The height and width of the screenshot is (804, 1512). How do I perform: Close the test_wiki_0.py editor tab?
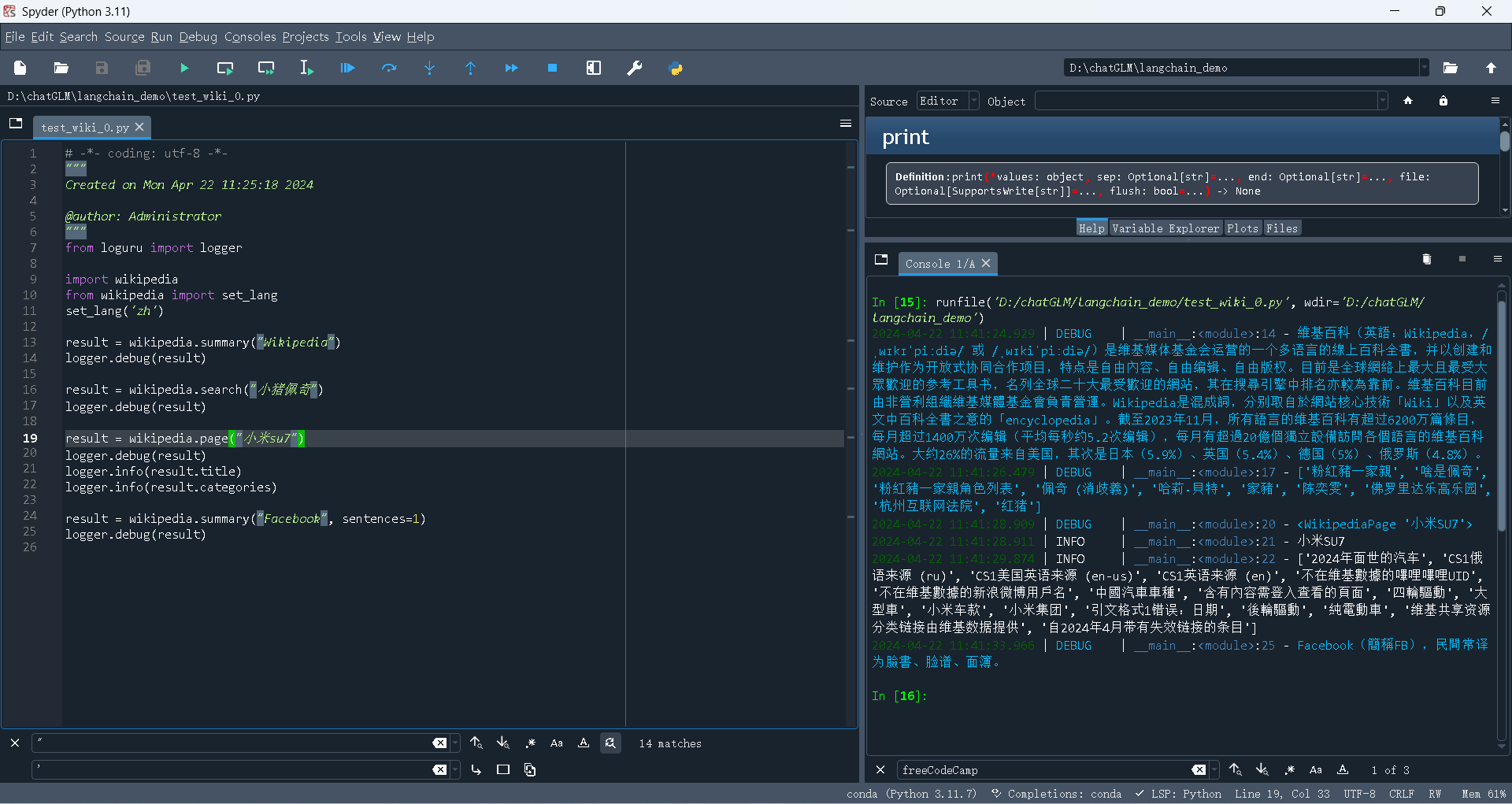(139, 127)
